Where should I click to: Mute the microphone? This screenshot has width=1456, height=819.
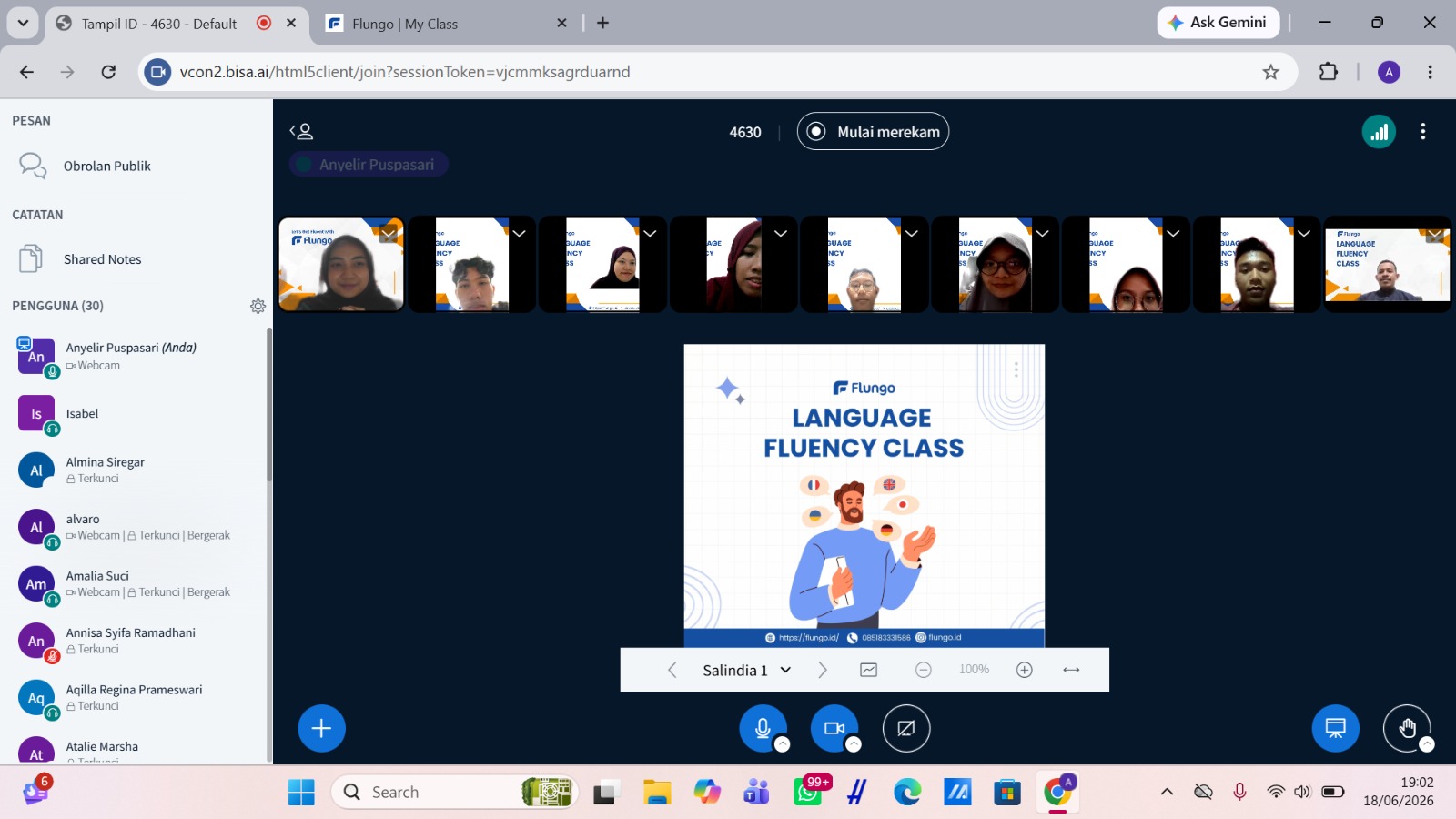coord(763,728)
